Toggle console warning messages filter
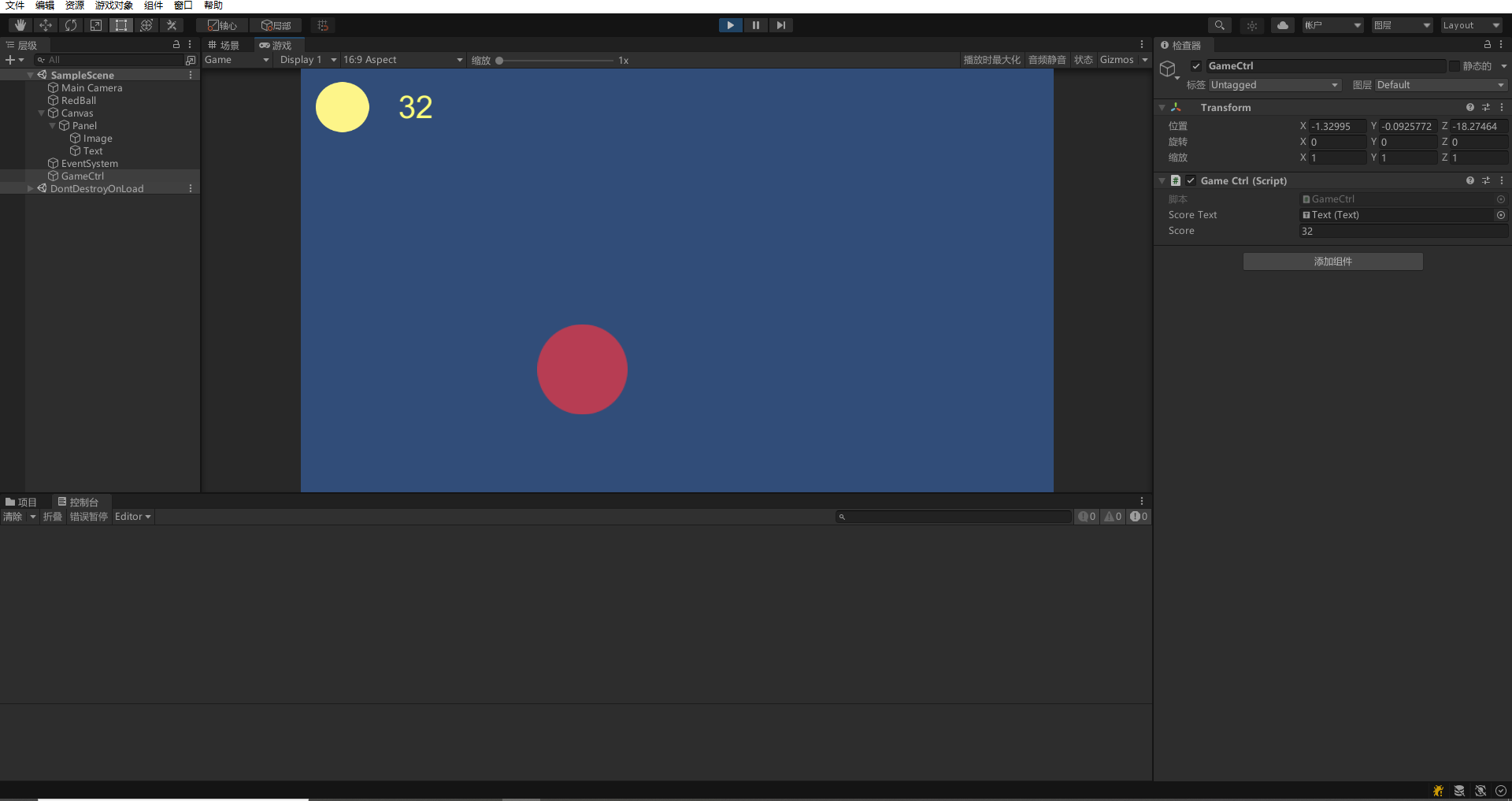Image resolution: width=1512 pixels, height=801 pixels. tap(1113, 517)
